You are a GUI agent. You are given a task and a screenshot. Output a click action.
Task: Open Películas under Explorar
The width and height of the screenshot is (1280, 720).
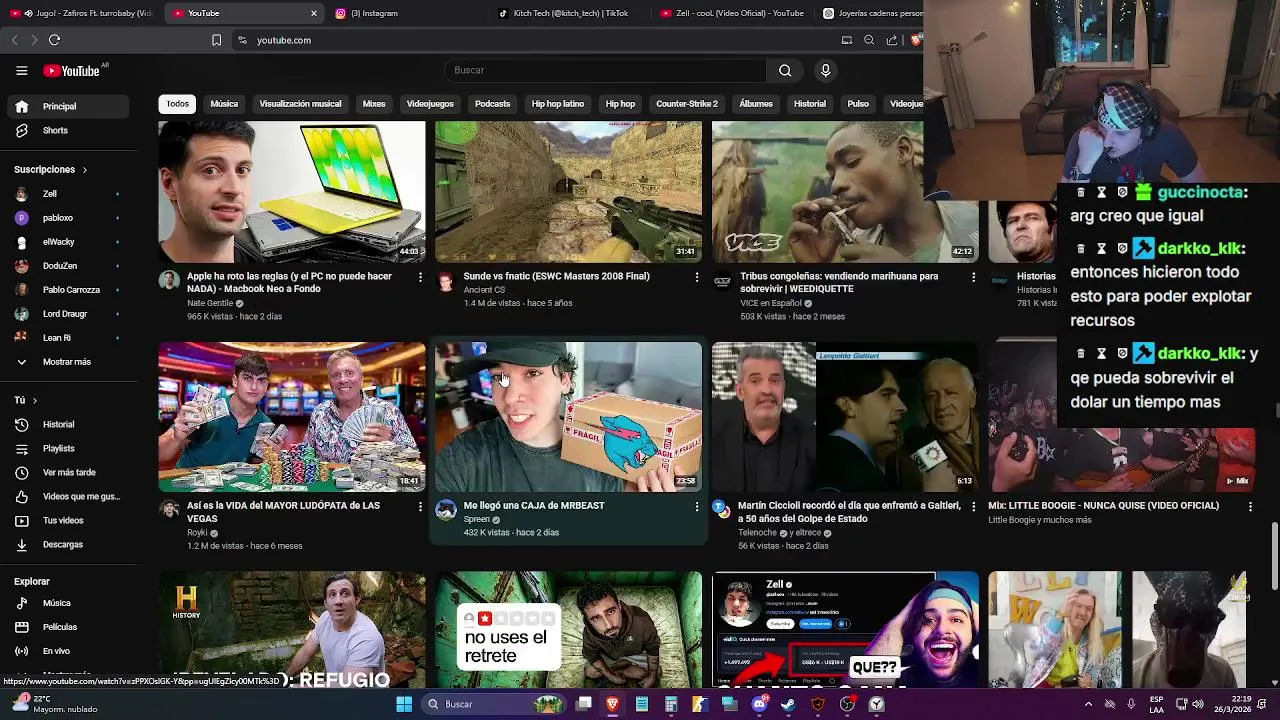pos(68,627)
